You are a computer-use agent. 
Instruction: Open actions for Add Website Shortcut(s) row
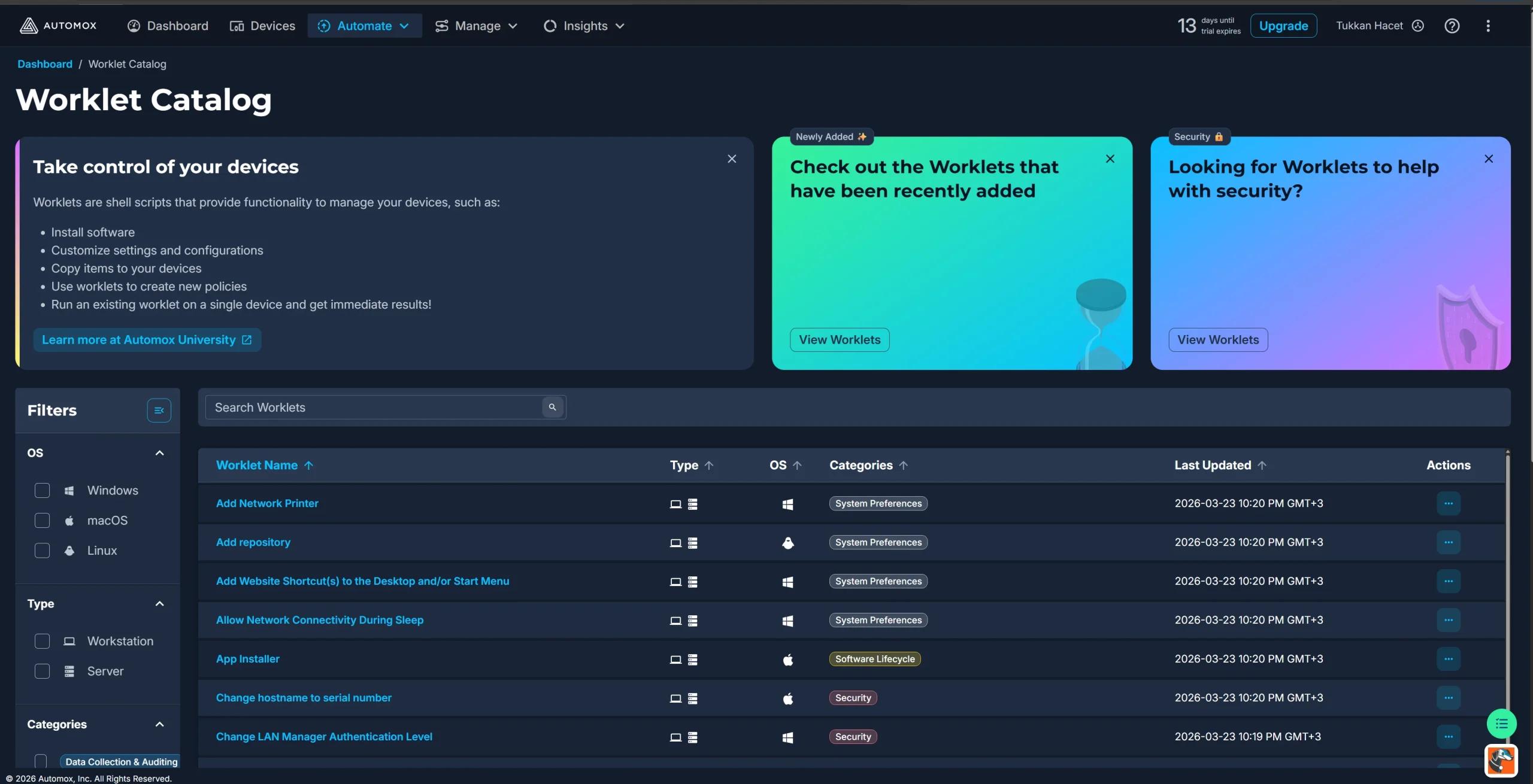point(1448,581)
